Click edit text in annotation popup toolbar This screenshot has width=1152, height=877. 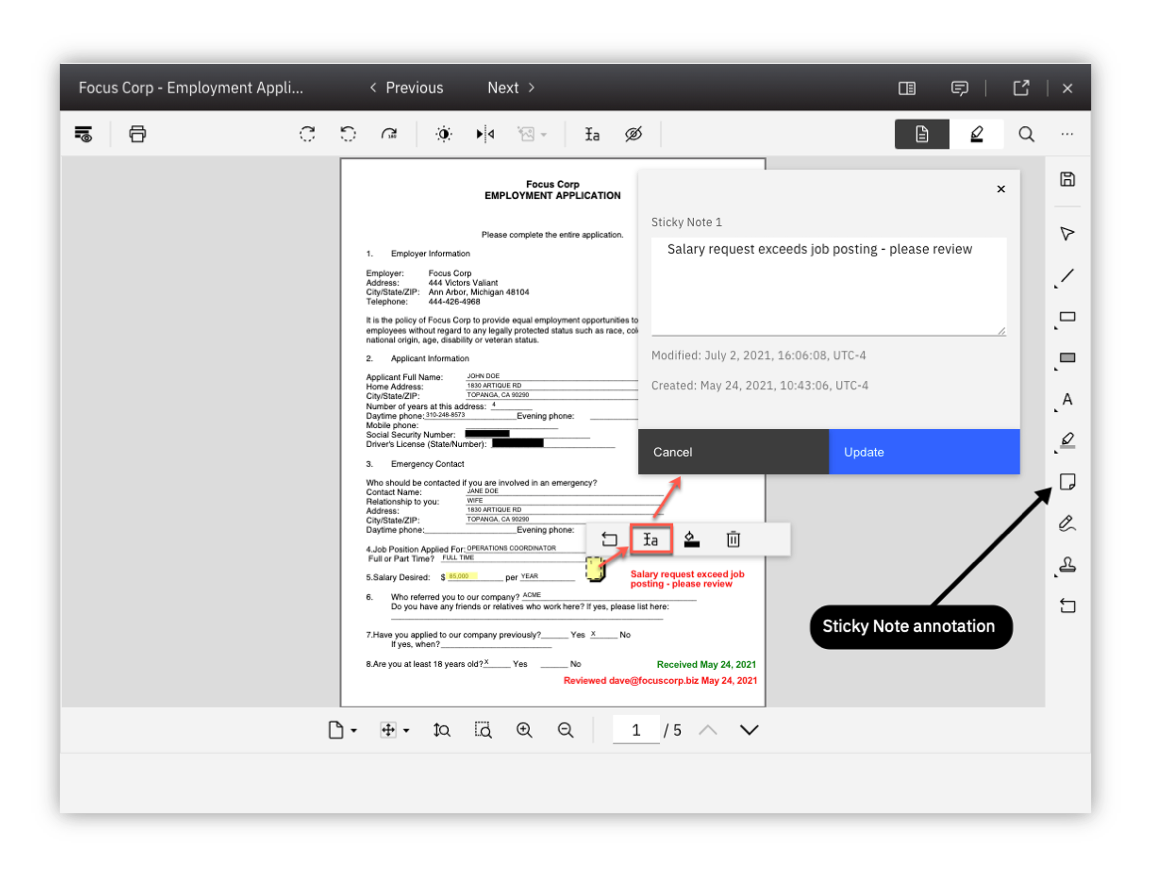(x=651, y=540)
